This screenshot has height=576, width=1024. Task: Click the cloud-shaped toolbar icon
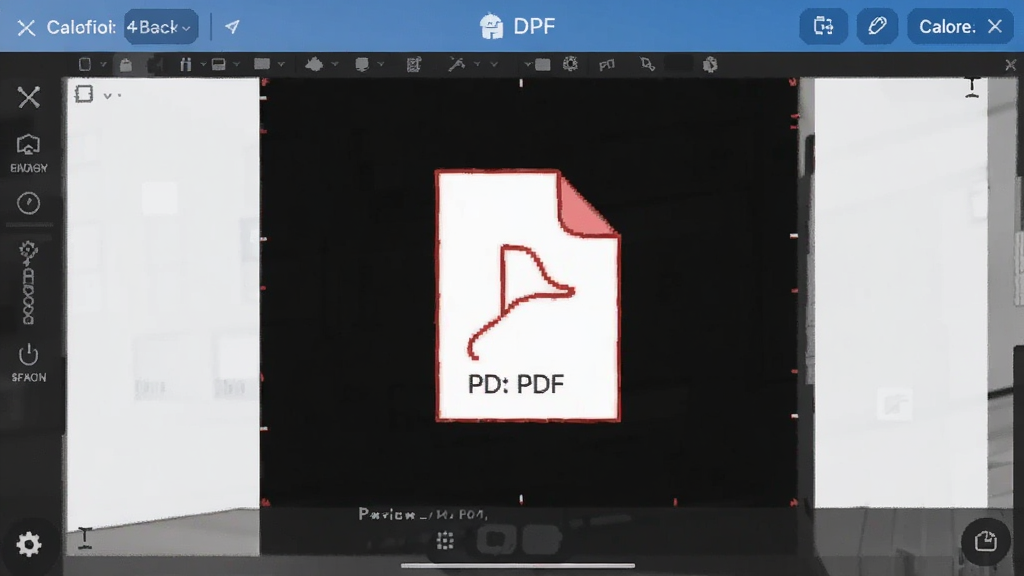click(314, 64)
